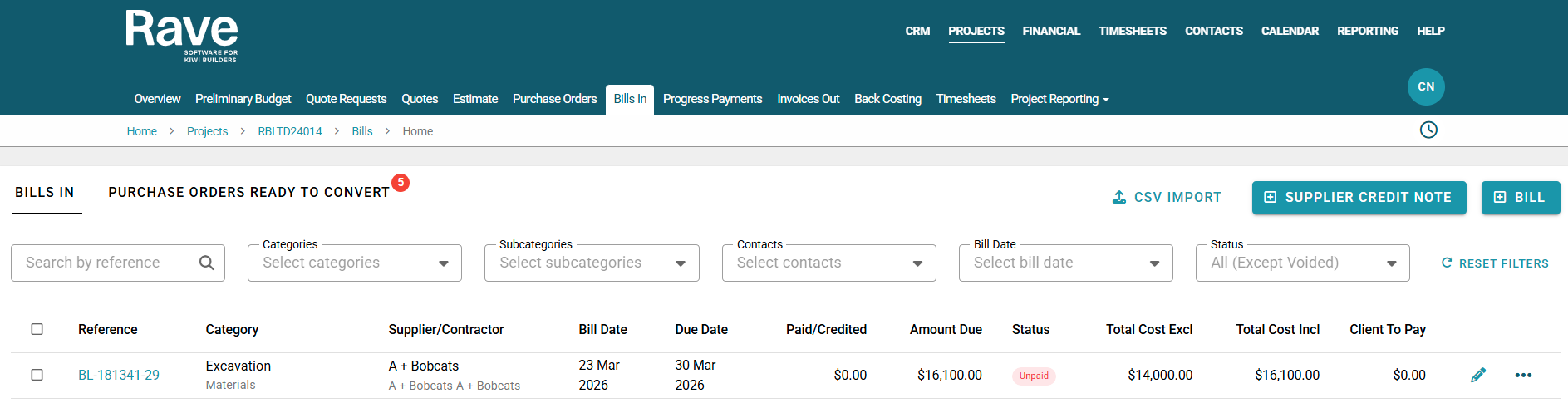The width and height of the screenshot is (1568, 403).
Task: Click the CN user avatar
Action: click(1426, 86)
